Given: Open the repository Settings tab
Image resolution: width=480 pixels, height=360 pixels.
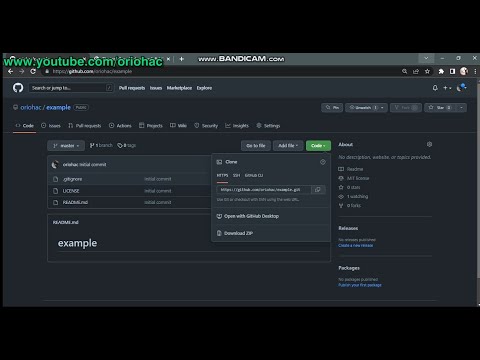Looking at the screenshot, I should point(268,126).
